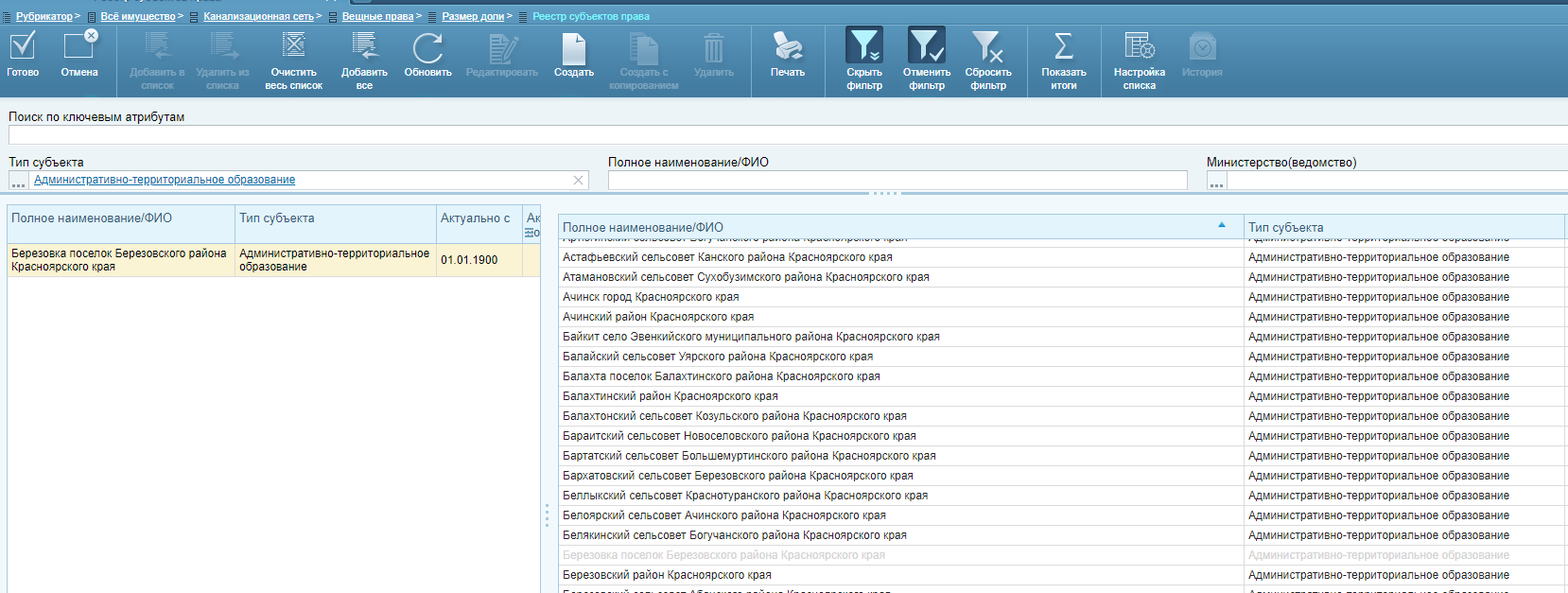The height and width of the screenshot is (593, 1568).
Task: Add all entries with Добавить все
Action: click(364, 61)
